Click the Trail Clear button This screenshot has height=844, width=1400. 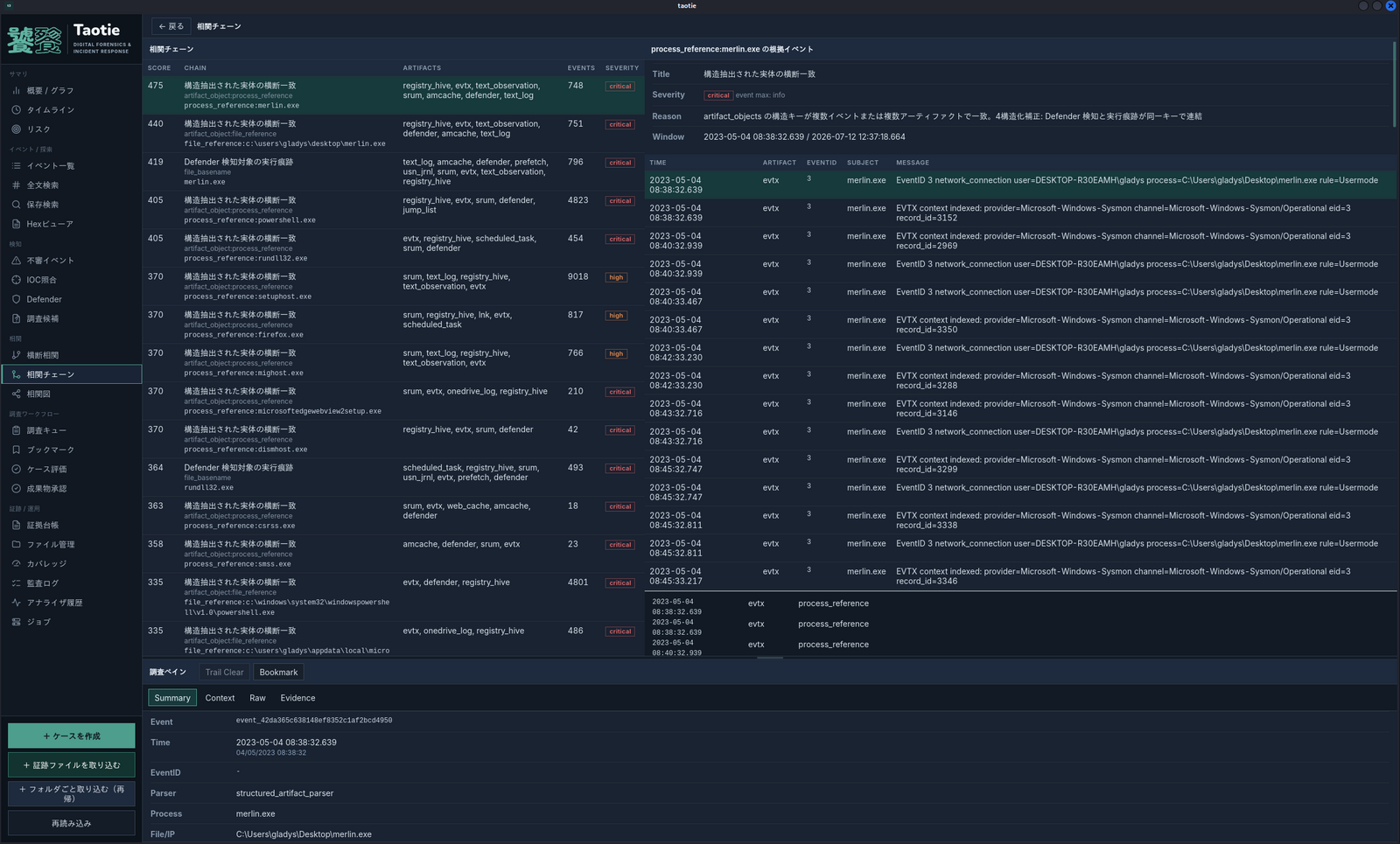click(x=224, y=672)
